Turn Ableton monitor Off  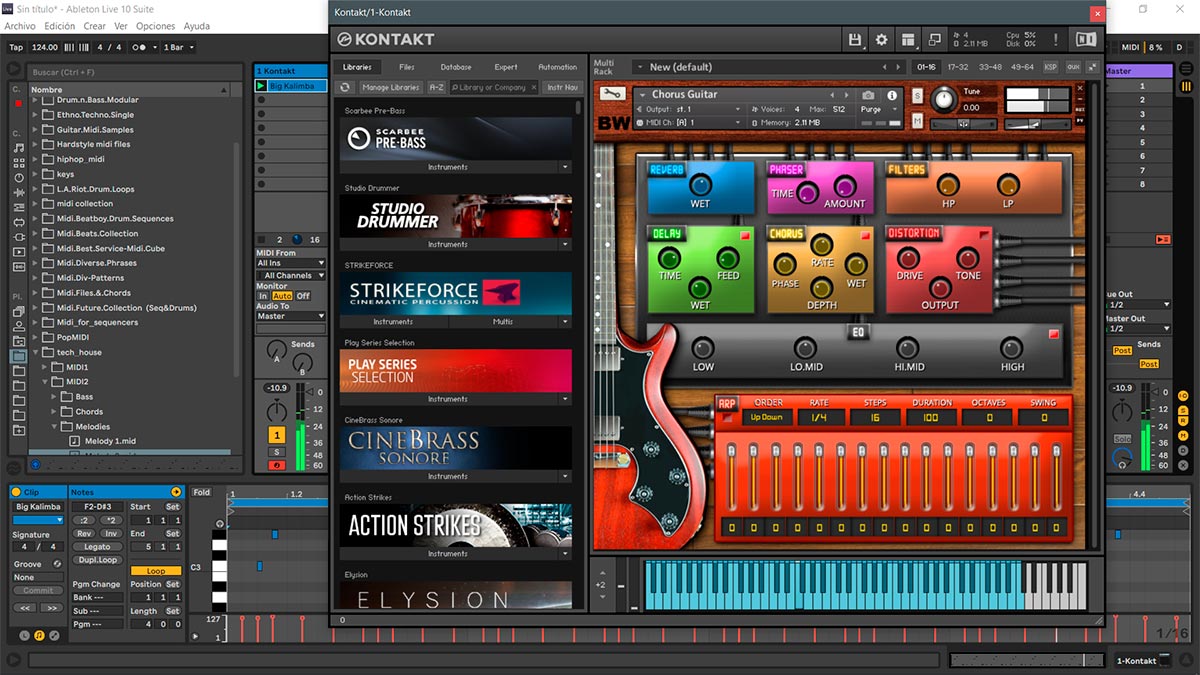(302, 296)
